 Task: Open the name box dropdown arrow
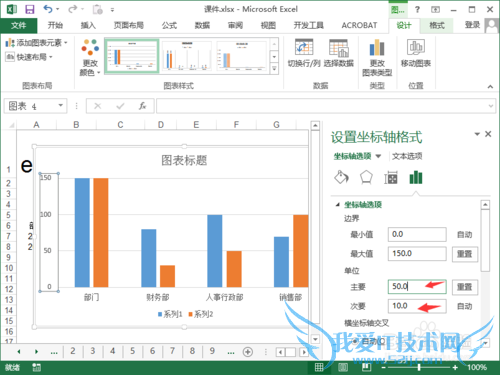click(x=61, y=105)
